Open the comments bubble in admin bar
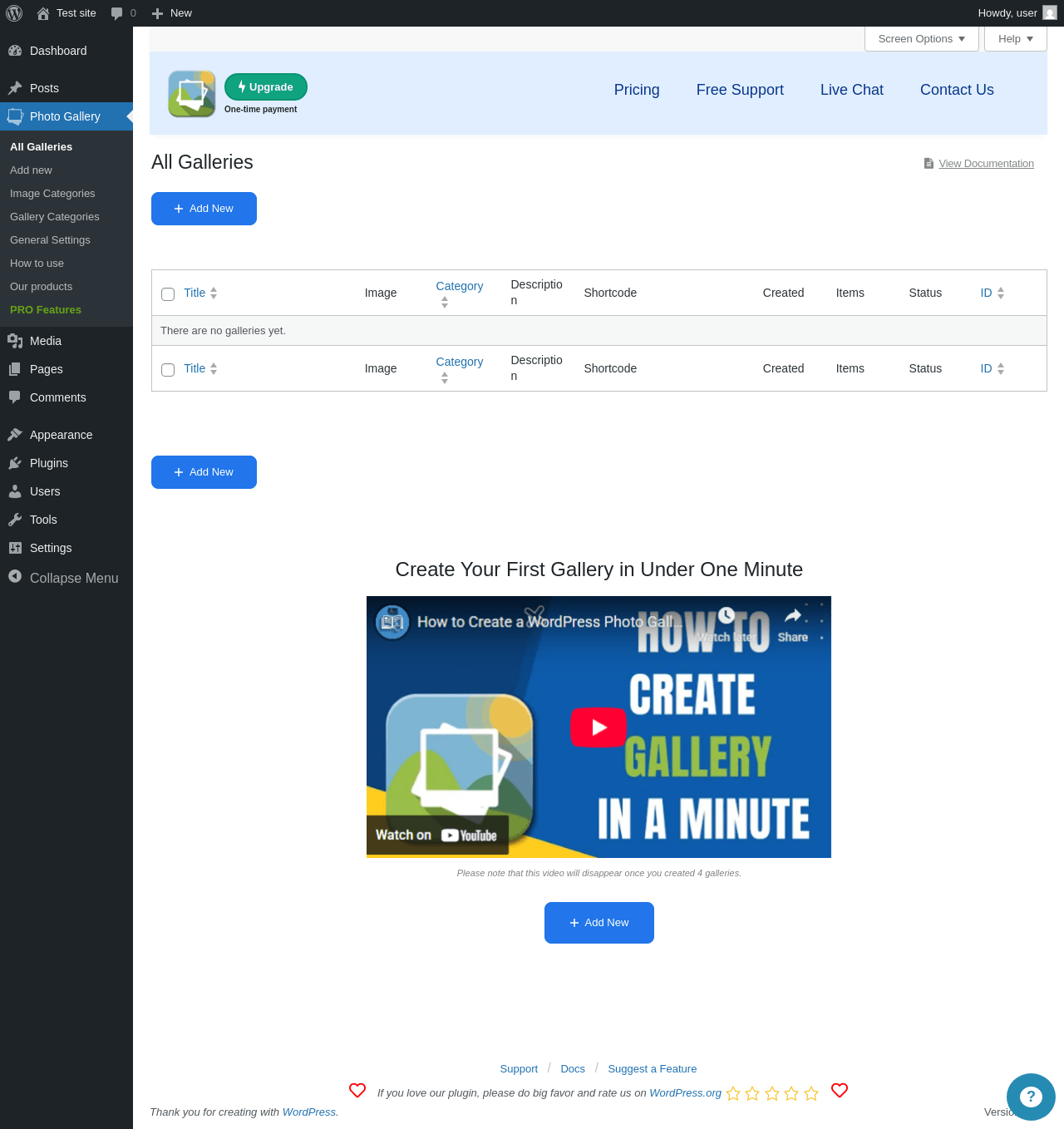 [123, 13]
